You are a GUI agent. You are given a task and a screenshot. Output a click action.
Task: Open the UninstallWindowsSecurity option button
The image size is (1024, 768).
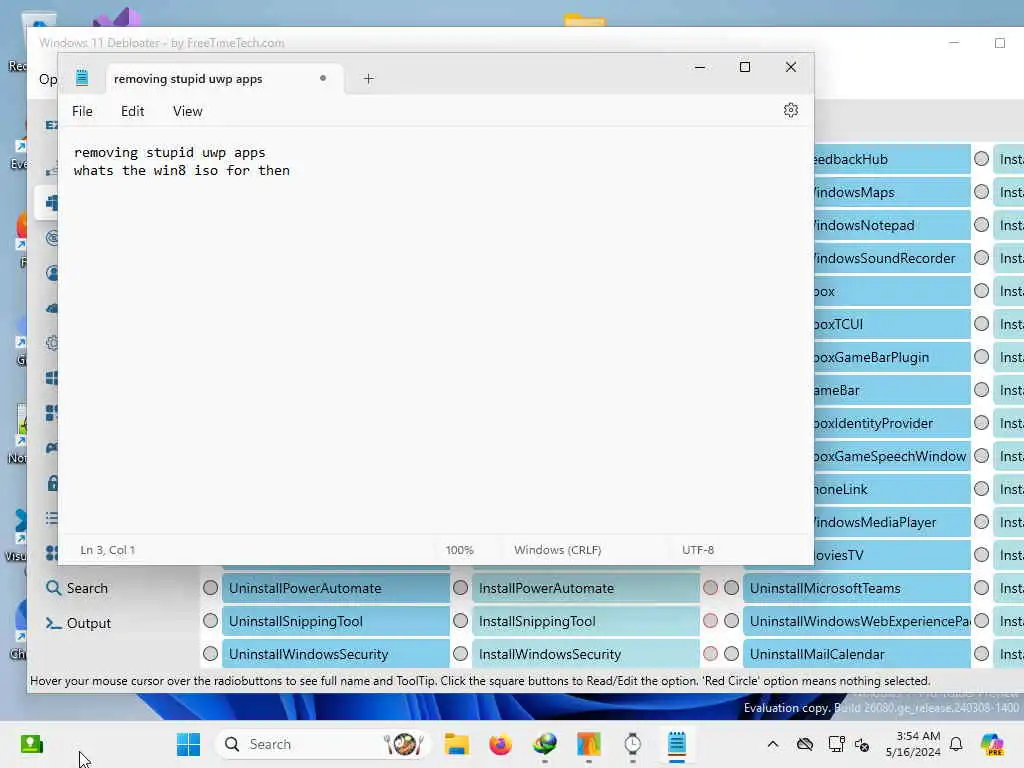point(336,654)
